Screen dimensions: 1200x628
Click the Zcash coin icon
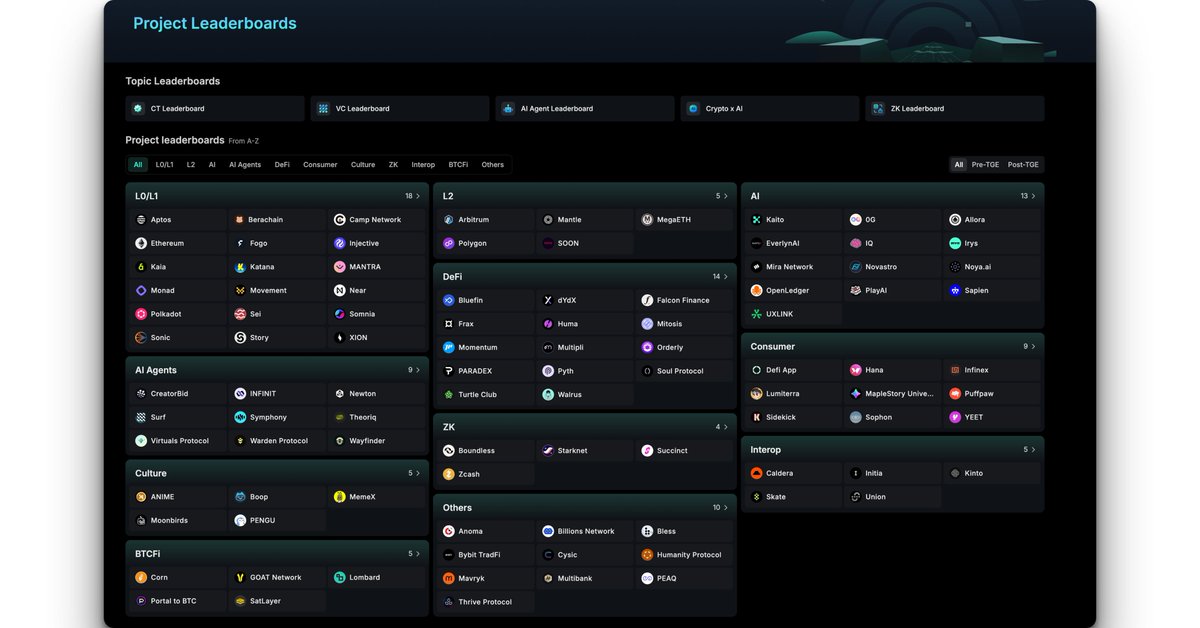(x=449, y=474)
